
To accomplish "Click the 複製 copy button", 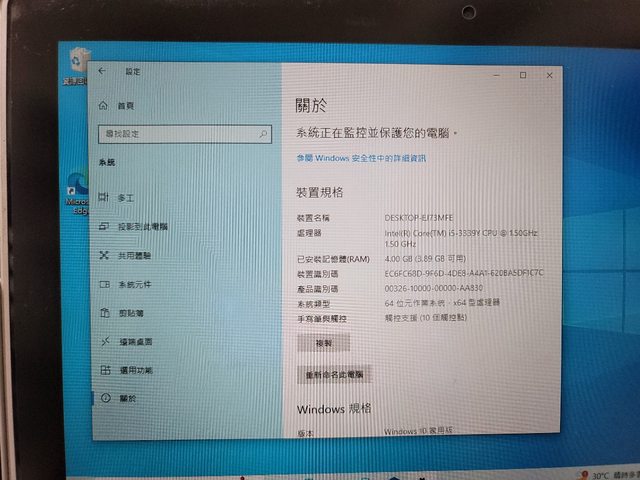I will coord(323,343).
